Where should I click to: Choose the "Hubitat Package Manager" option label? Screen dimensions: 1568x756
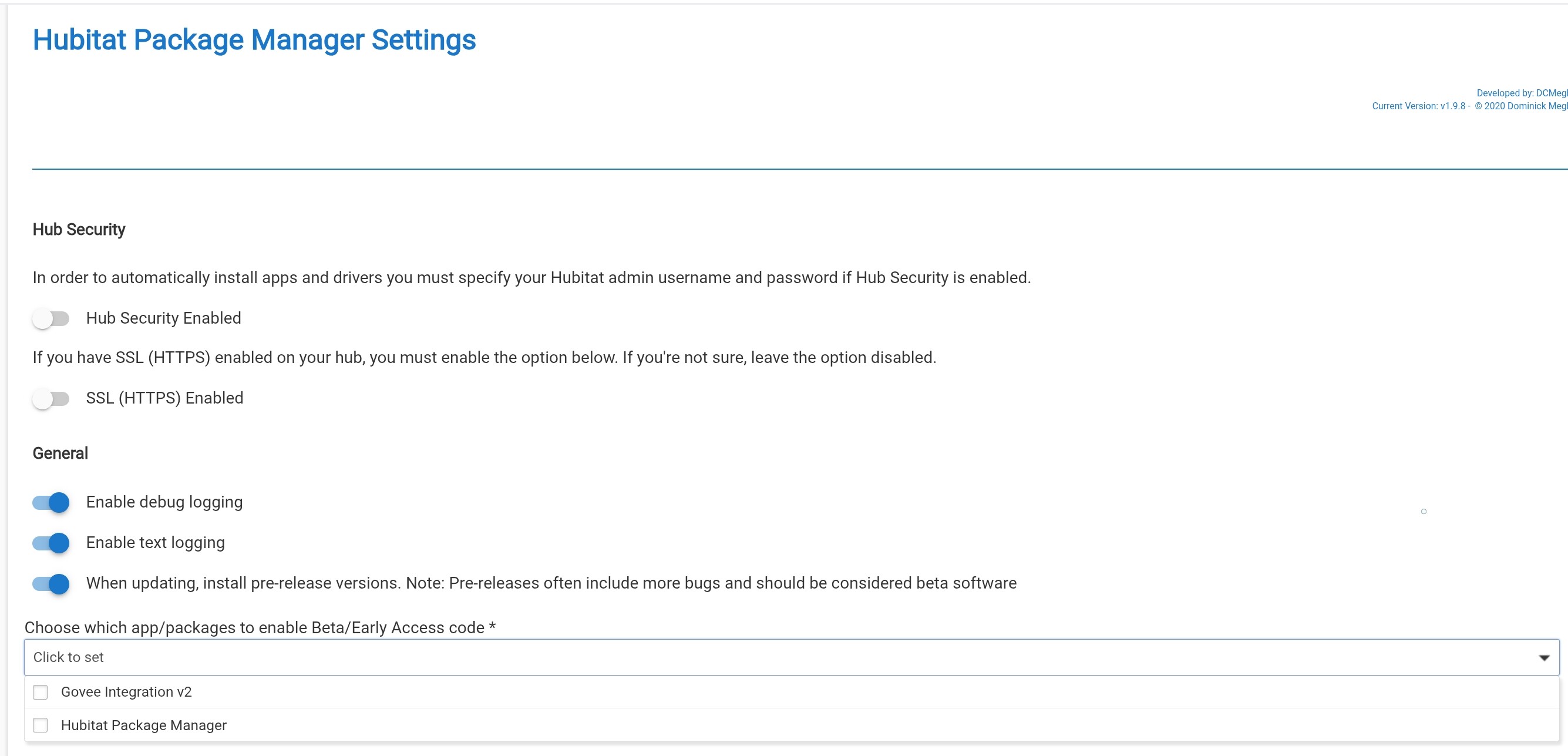(x=144, y=725)
